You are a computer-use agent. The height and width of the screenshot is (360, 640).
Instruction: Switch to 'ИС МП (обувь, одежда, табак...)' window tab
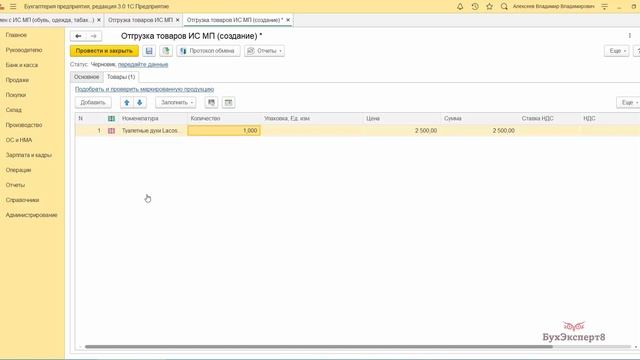pos(47,20)
